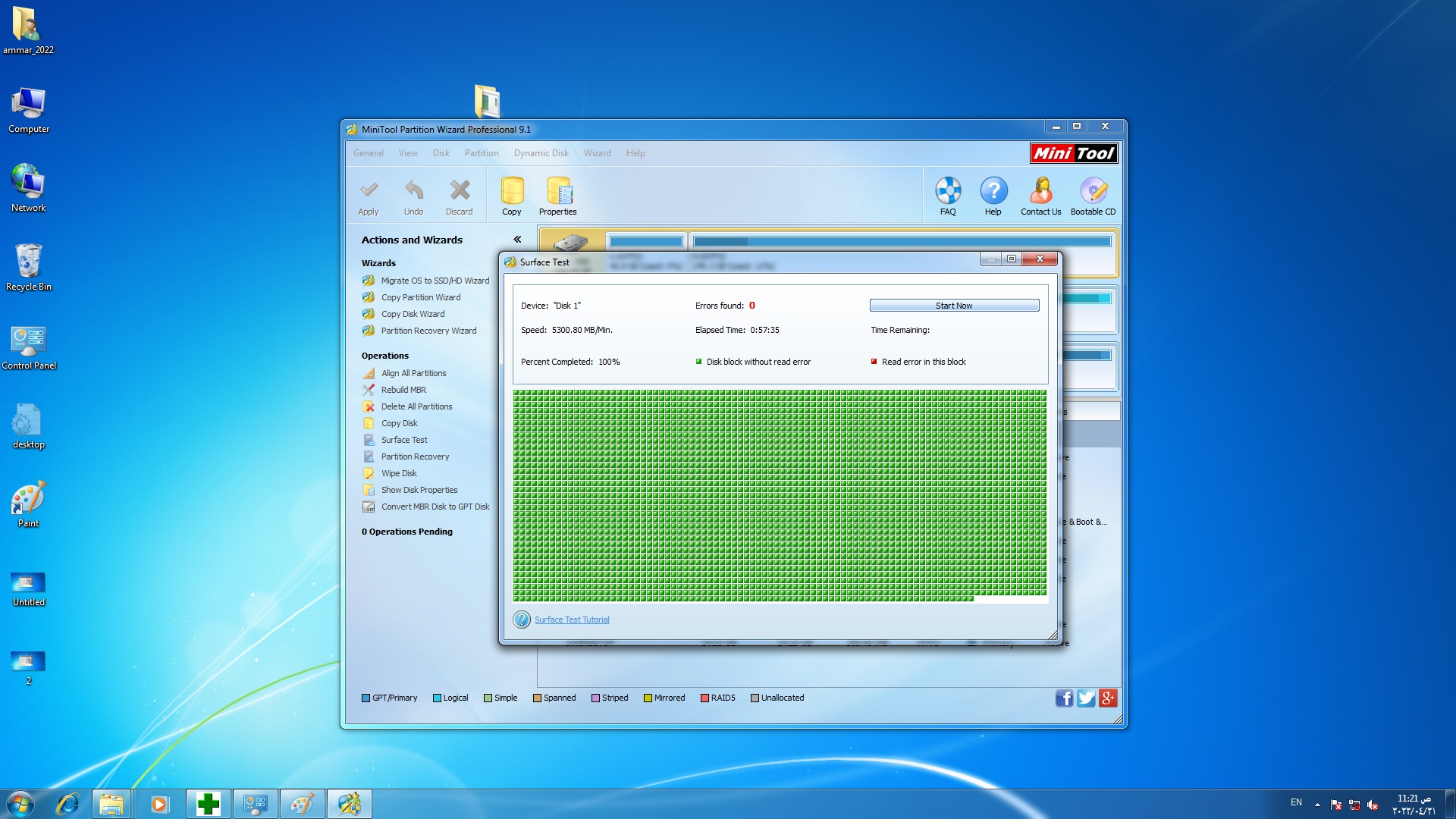This screenshot has width=1456, height=819.
Task: Open Windows Media Player from taskbar
Action: coord(159,804)
